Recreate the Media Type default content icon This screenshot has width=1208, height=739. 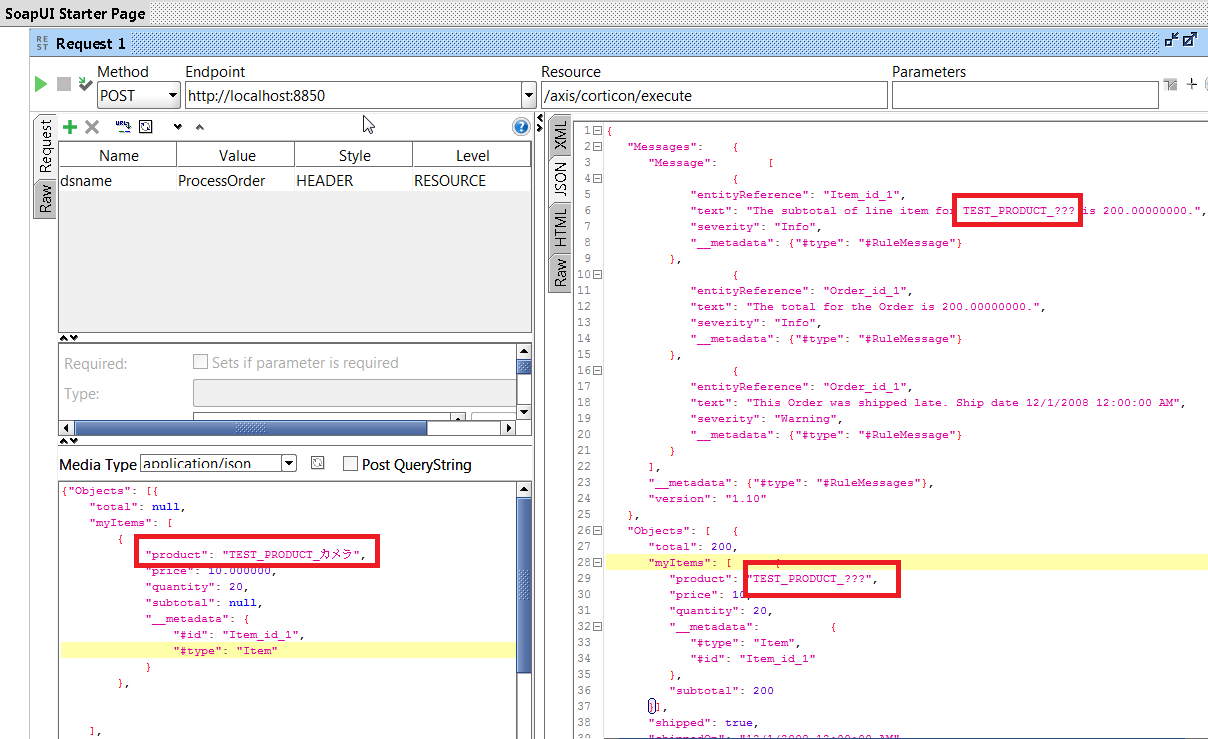(317, 463)
